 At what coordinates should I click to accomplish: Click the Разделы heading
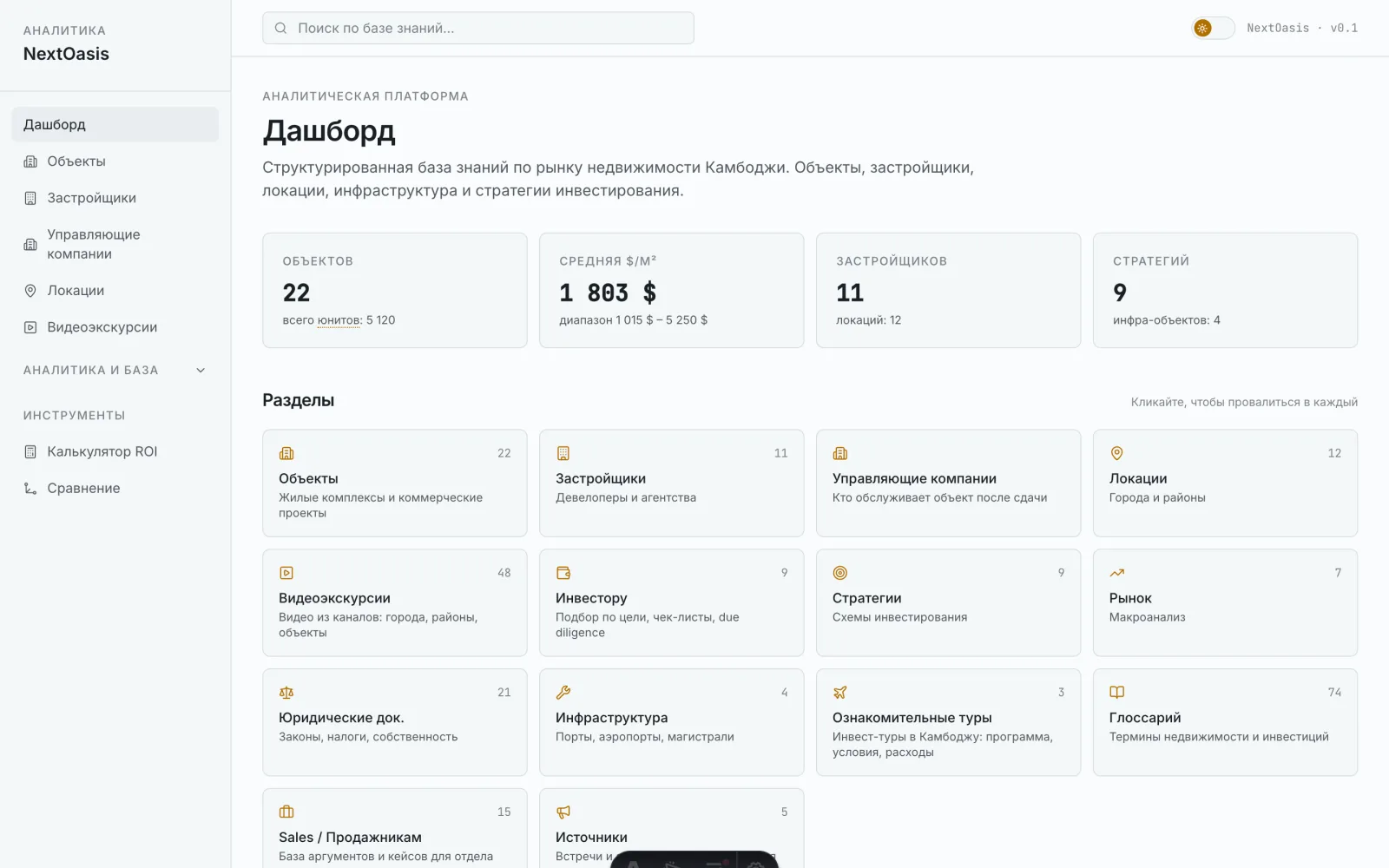point(298,400)
